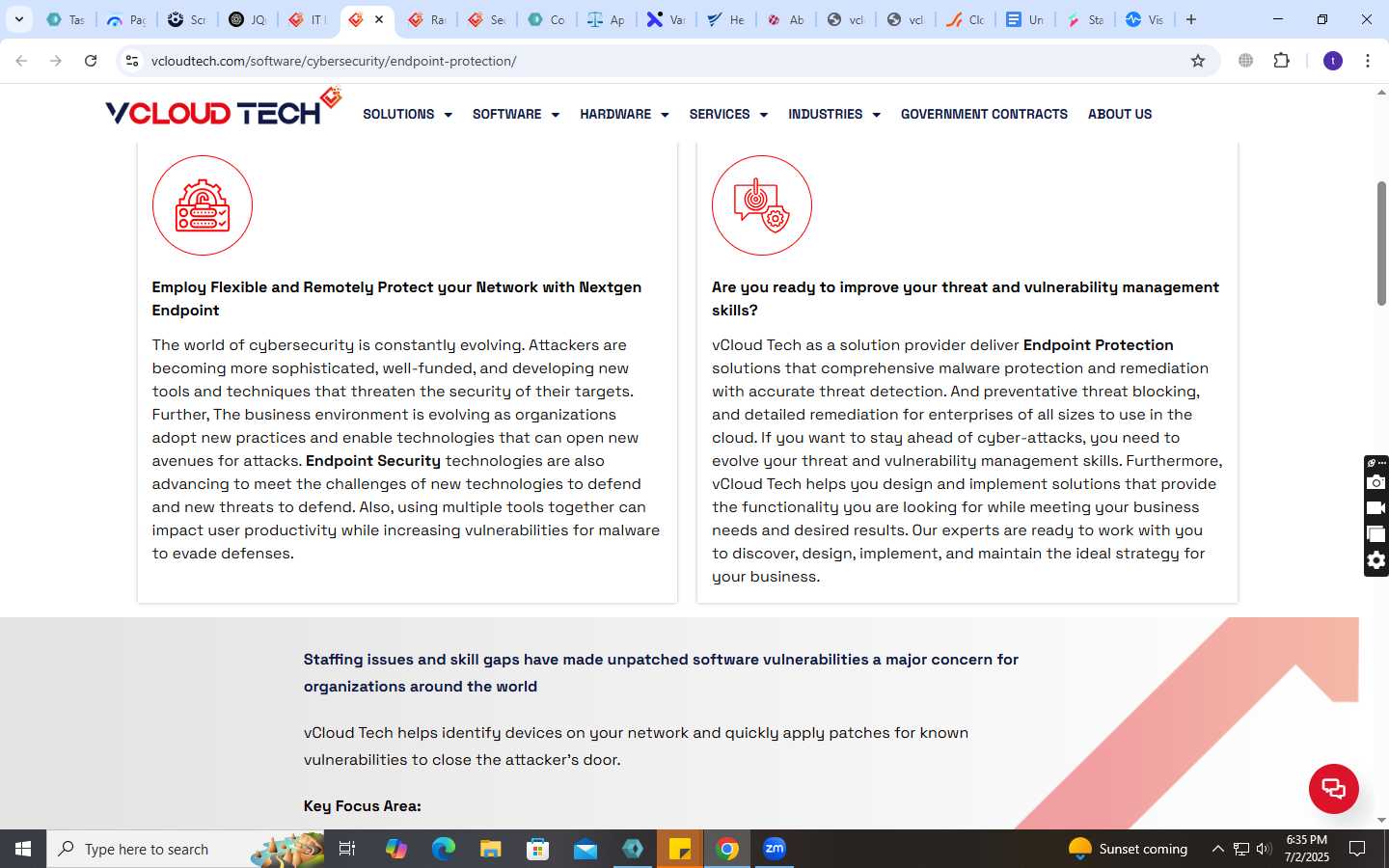Switch to the 'Clc' tab

pos(966,19)
